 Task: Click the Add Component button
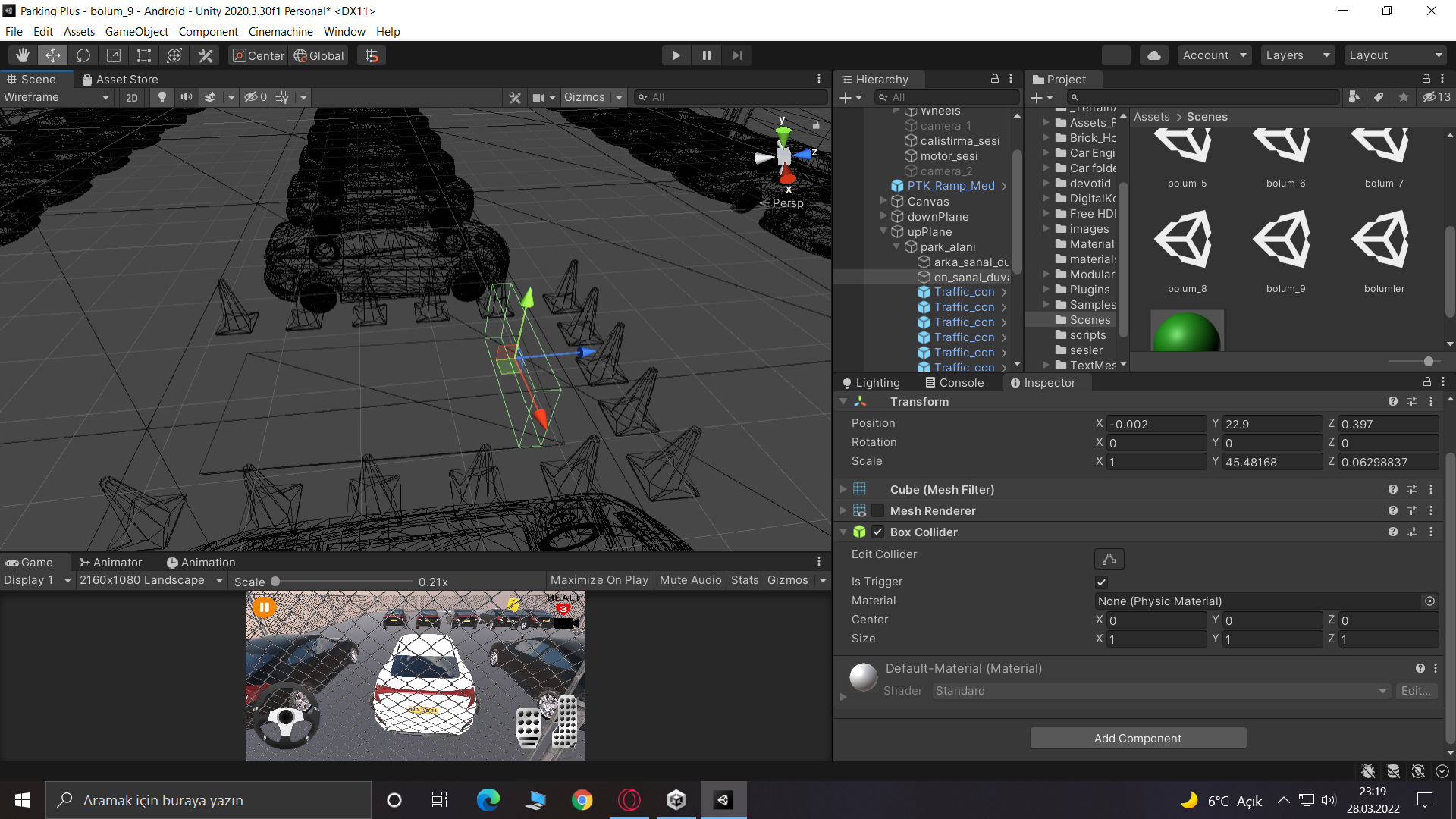point(1137,738)
